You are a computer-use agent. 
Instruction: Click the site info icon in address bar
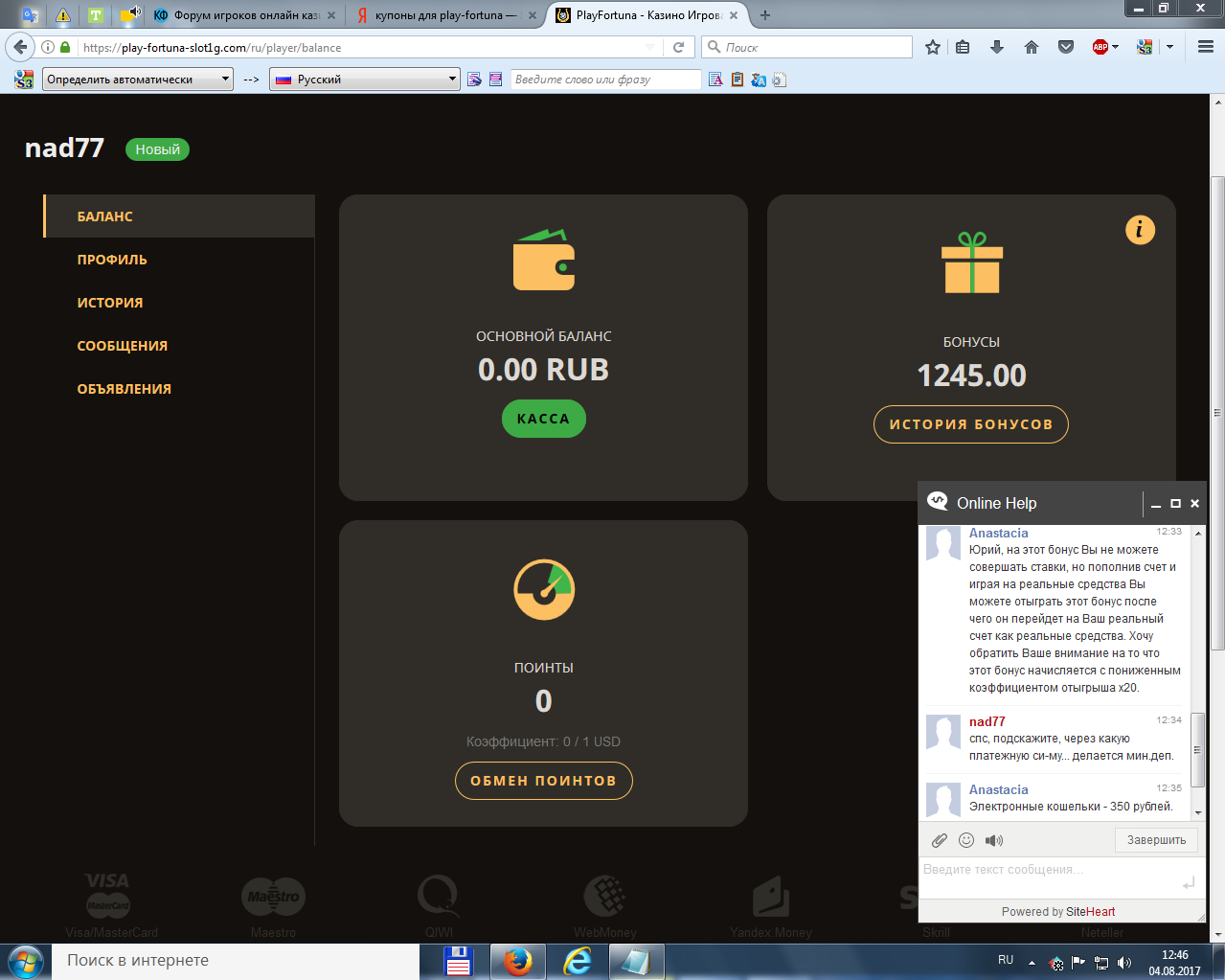tap(48, 47)
